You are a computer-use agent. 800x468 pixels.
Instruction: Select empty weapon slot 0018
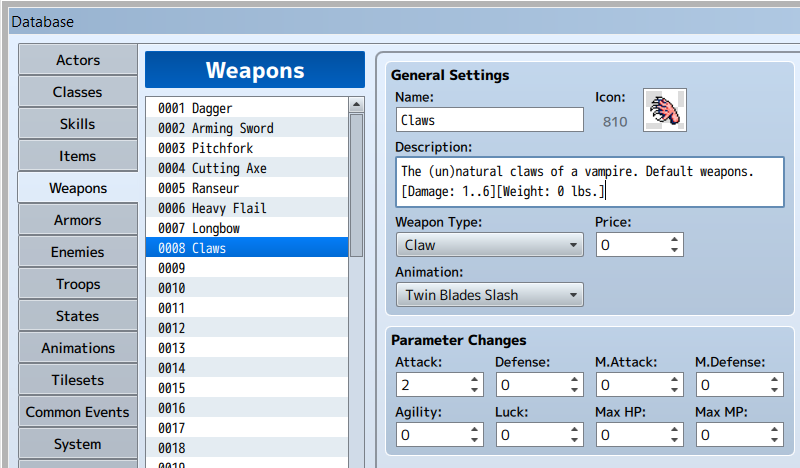coord(247,448)
